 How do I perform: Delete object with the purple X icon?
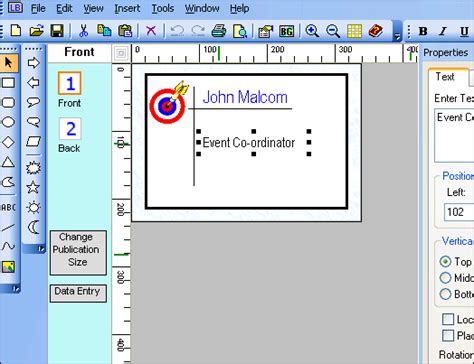click(151, 31)
